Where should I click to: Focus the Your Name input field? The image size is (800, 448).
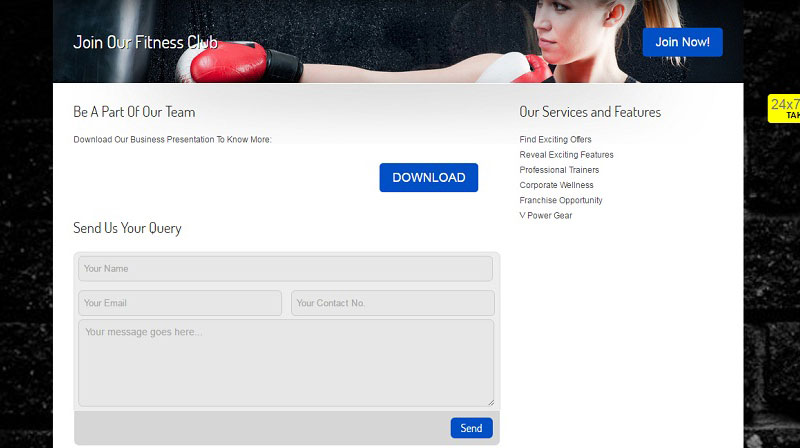coord(285,268)
